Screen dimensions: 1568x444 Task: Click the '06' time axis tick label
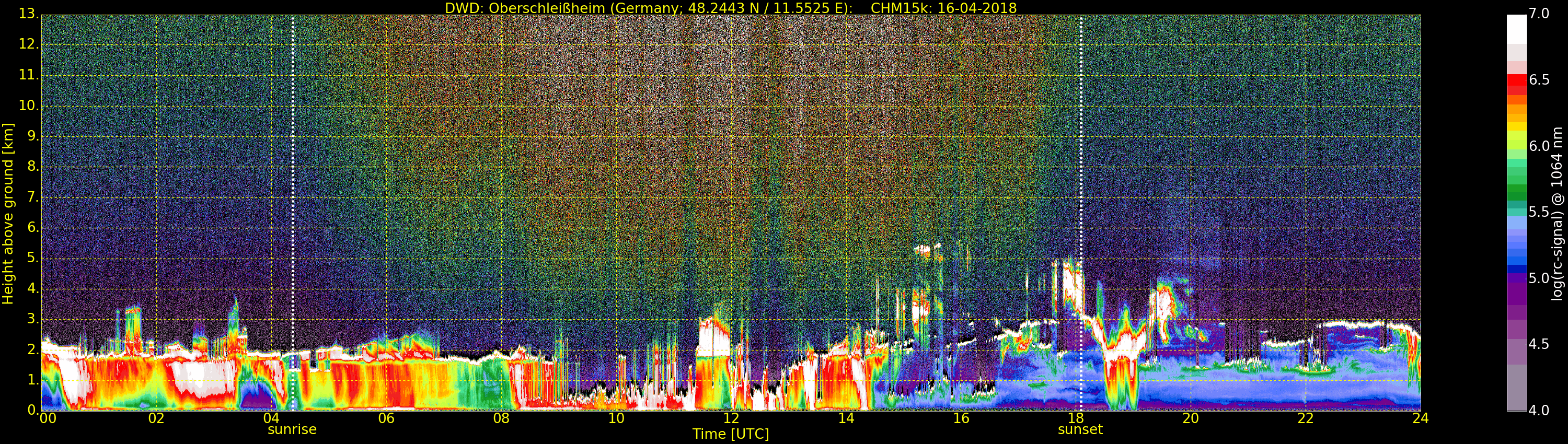coord(387,418)
